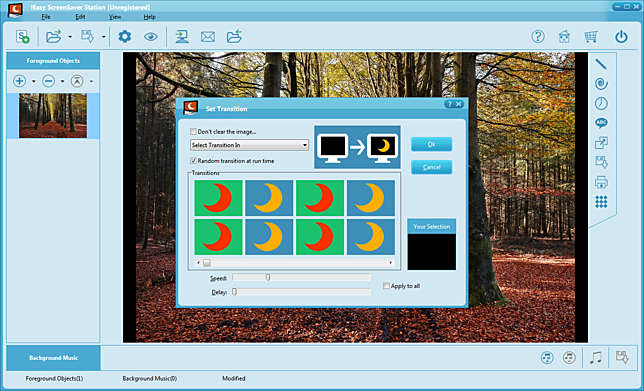Click the install to computer icon
Image resolution: width=644 pixels, height=391 pixels.
[182, 37]
